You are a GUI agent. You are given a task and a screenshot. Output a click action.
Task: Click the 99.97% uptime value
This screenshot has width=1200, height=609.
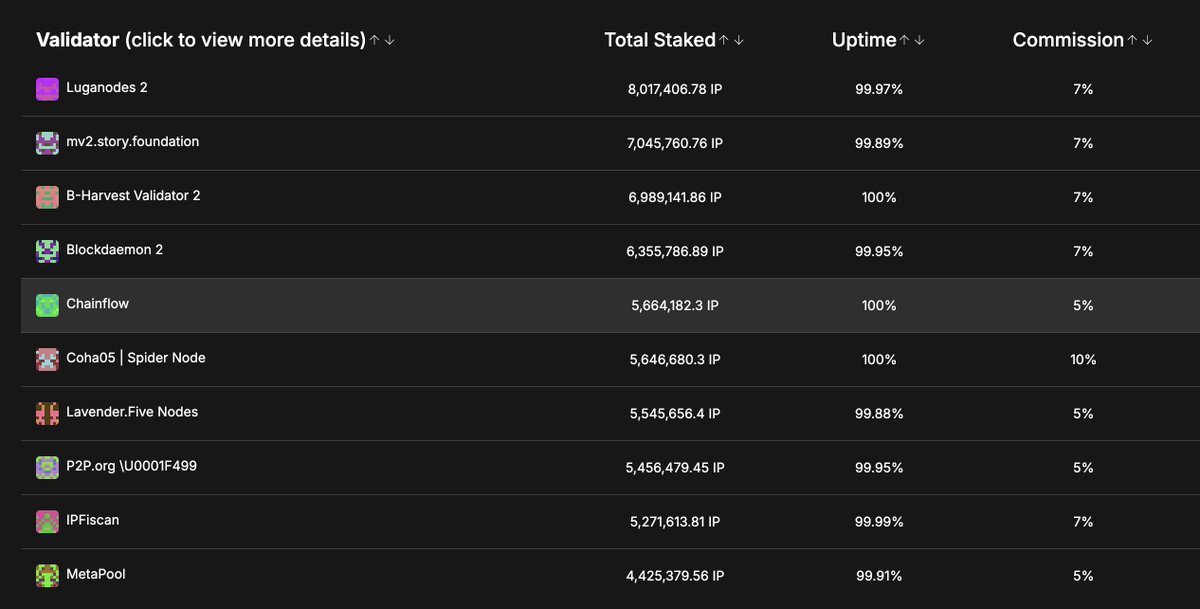(x=879, y=89)
